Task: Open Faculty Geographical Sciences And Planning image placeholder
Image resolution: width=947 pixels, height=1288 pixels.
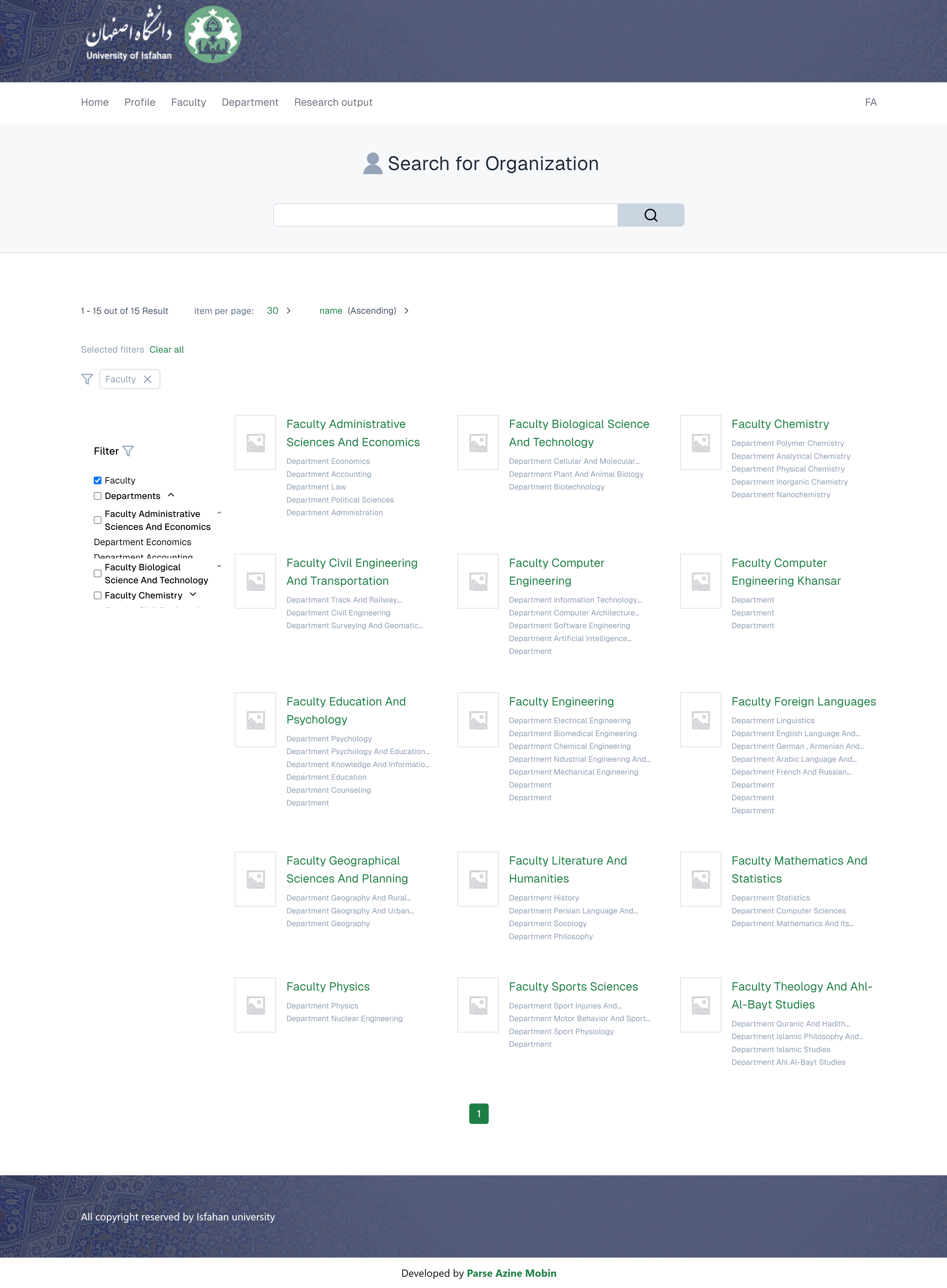Action: coord(256,879)
